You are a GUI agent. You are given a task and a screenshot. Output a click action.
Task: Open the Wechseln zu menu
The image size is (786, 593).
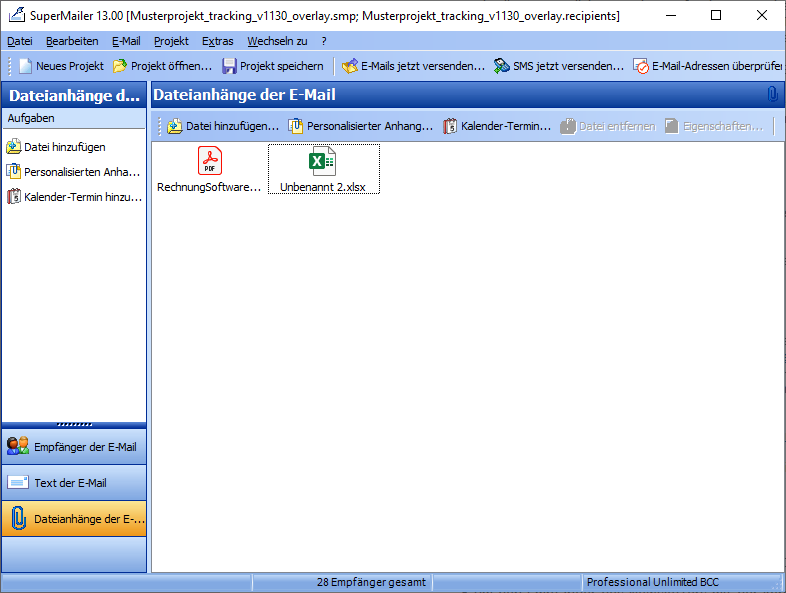pos(277,41)
